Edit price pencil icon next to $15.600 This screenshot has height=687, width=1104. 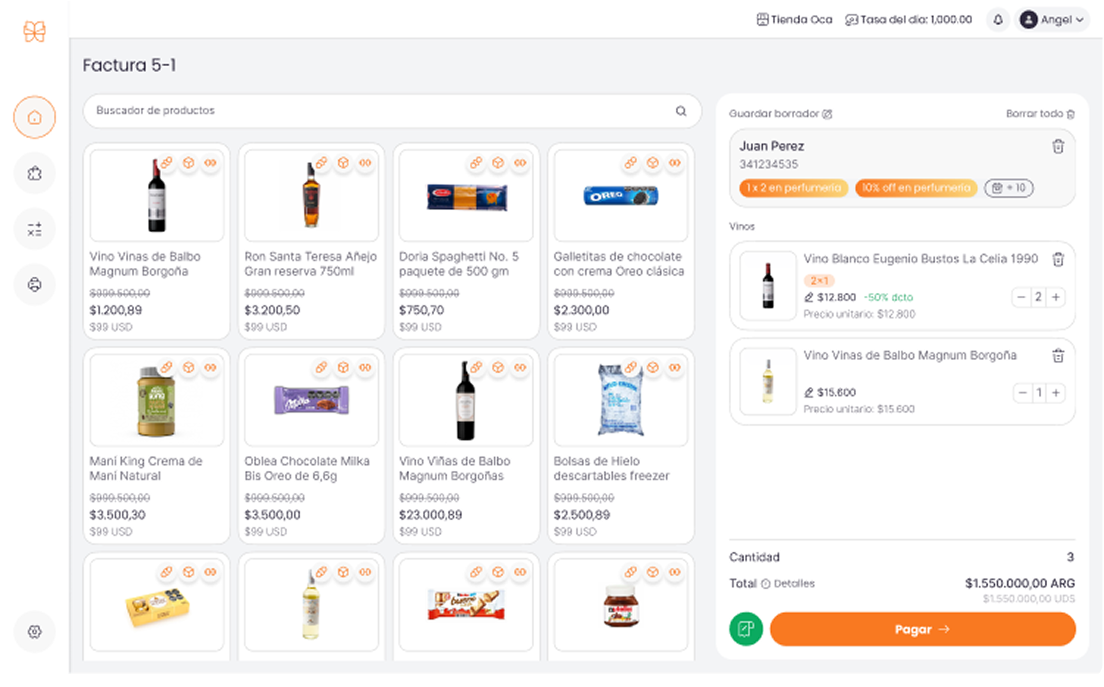(x=809, y=393)
